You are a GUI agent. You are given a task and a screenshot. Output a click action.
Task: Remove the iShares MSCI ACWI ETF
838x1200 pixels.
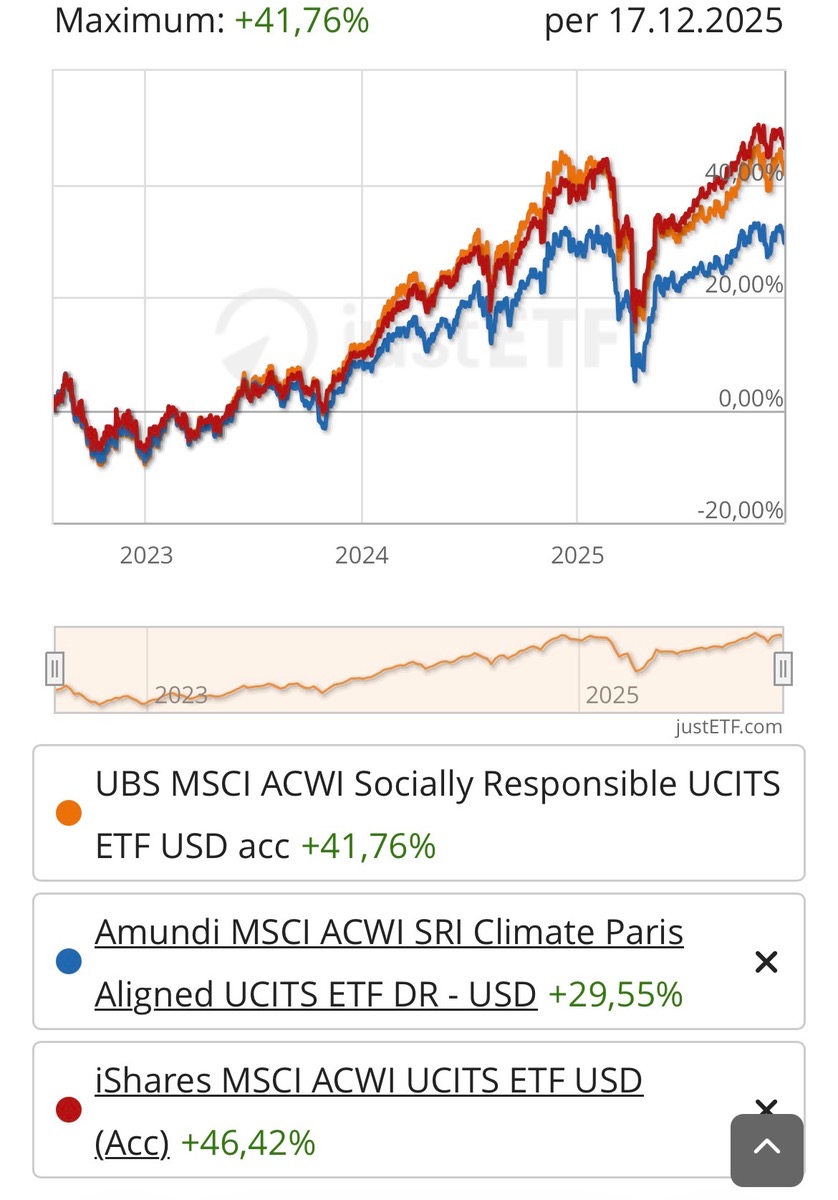point(766,1107)
